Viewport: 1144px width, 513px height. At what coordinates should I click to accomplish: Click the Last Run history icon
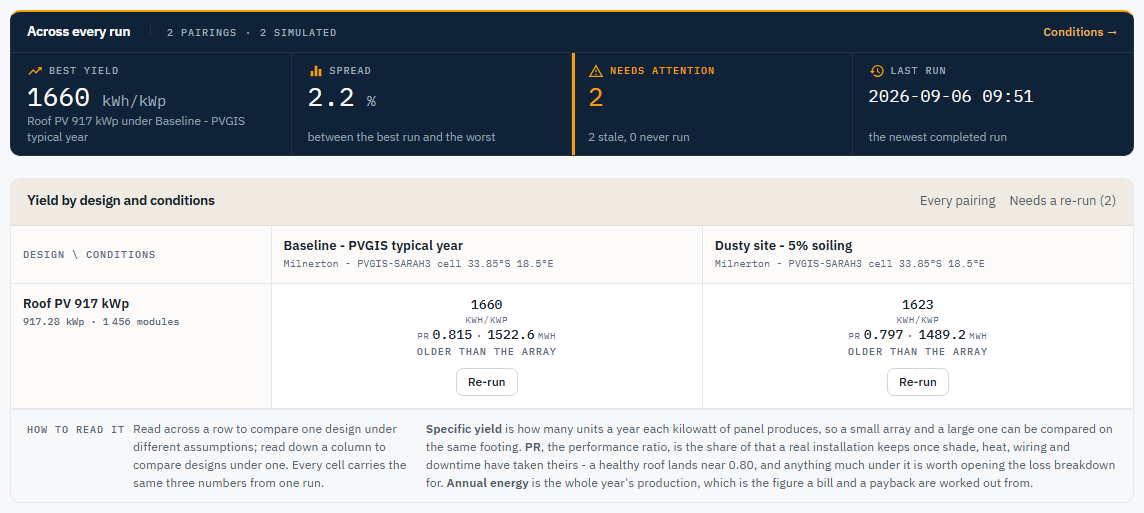[x=876, y=71]
